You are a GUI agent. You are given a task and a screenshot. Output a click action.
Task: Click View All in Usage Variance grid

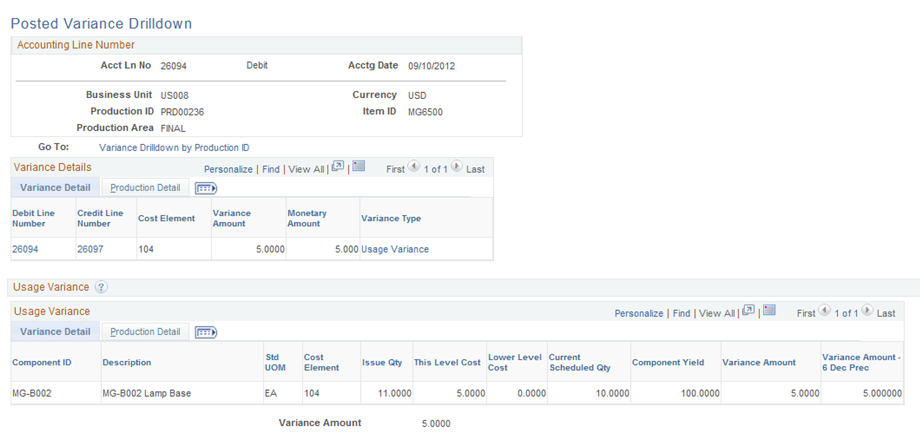click(x=717, y=313)
